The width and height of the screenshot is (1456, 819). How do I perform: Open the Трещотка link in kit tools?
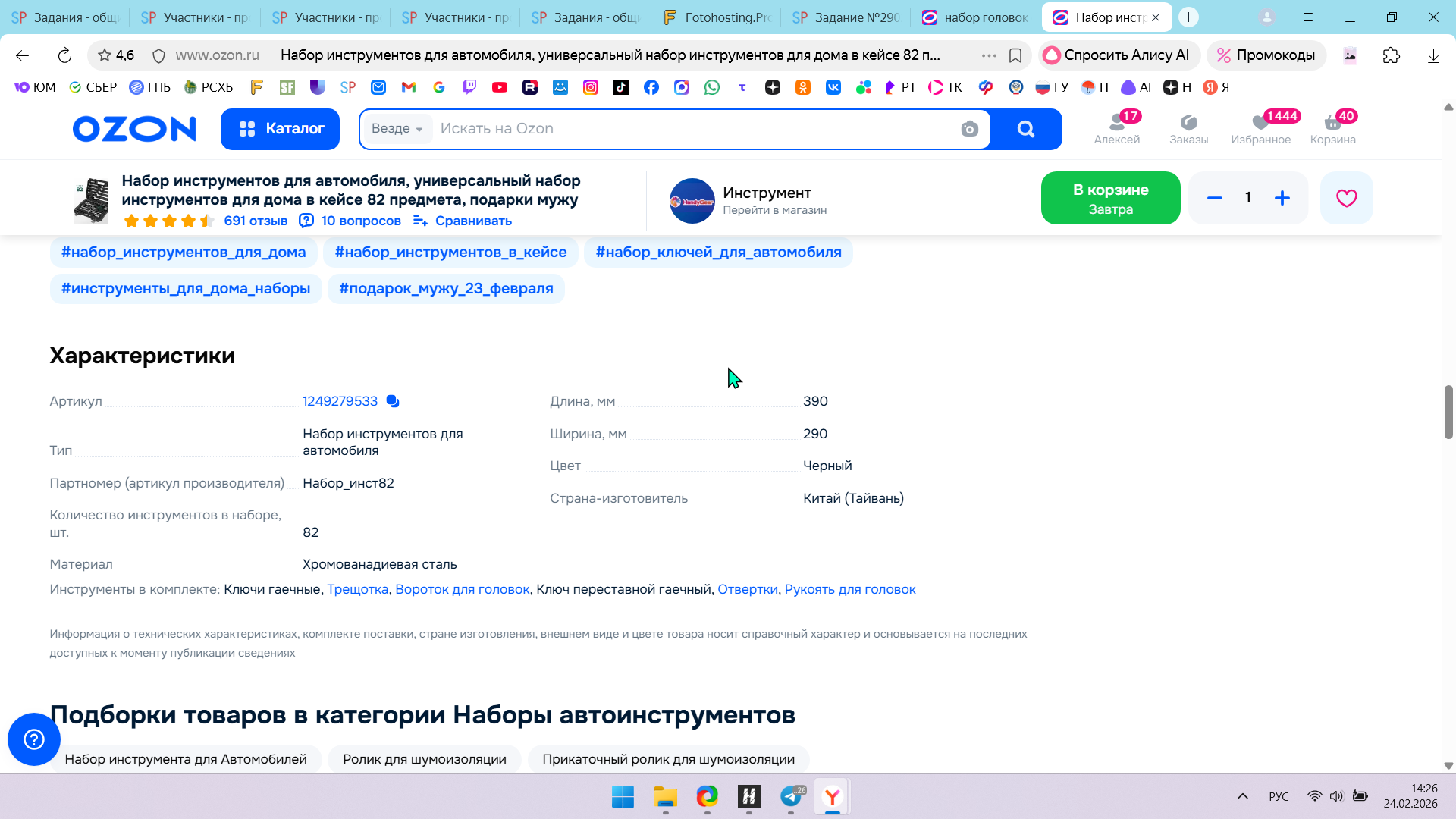point(357,589)
